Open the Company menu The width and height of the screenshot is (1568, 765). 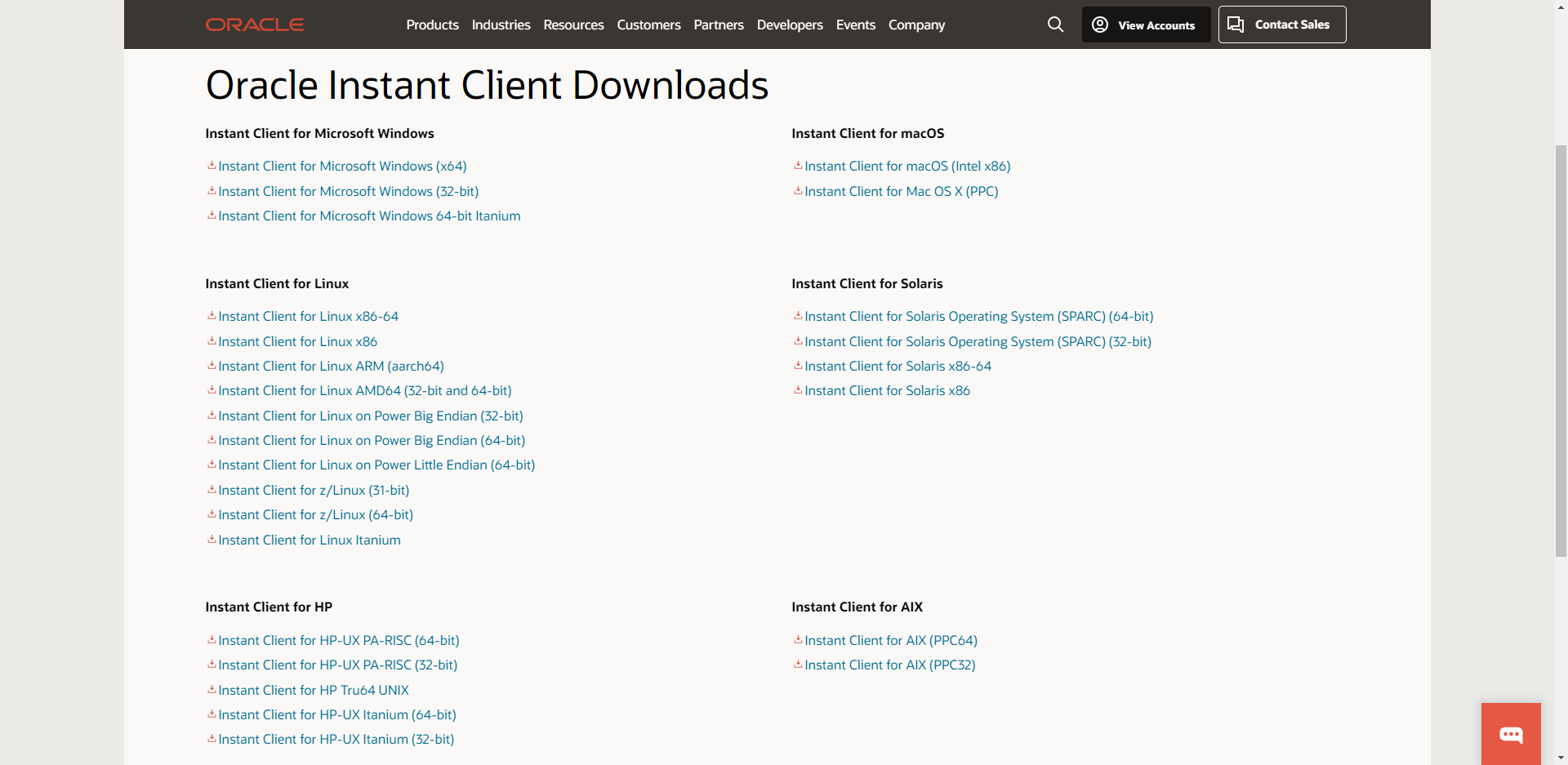(916, 24)
